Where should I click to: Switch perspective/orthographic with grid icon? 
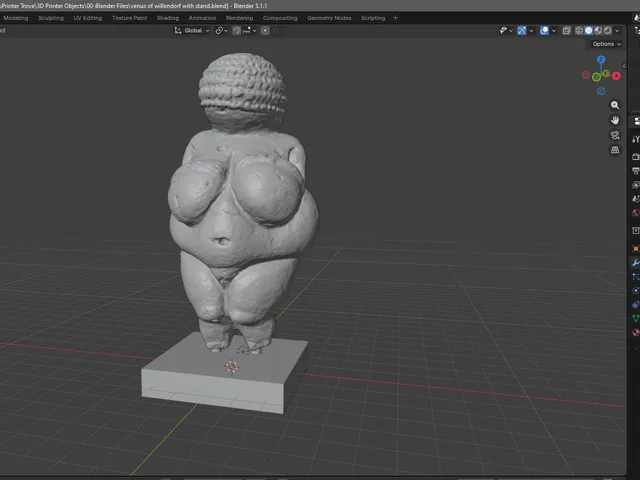tap(615, 150)
